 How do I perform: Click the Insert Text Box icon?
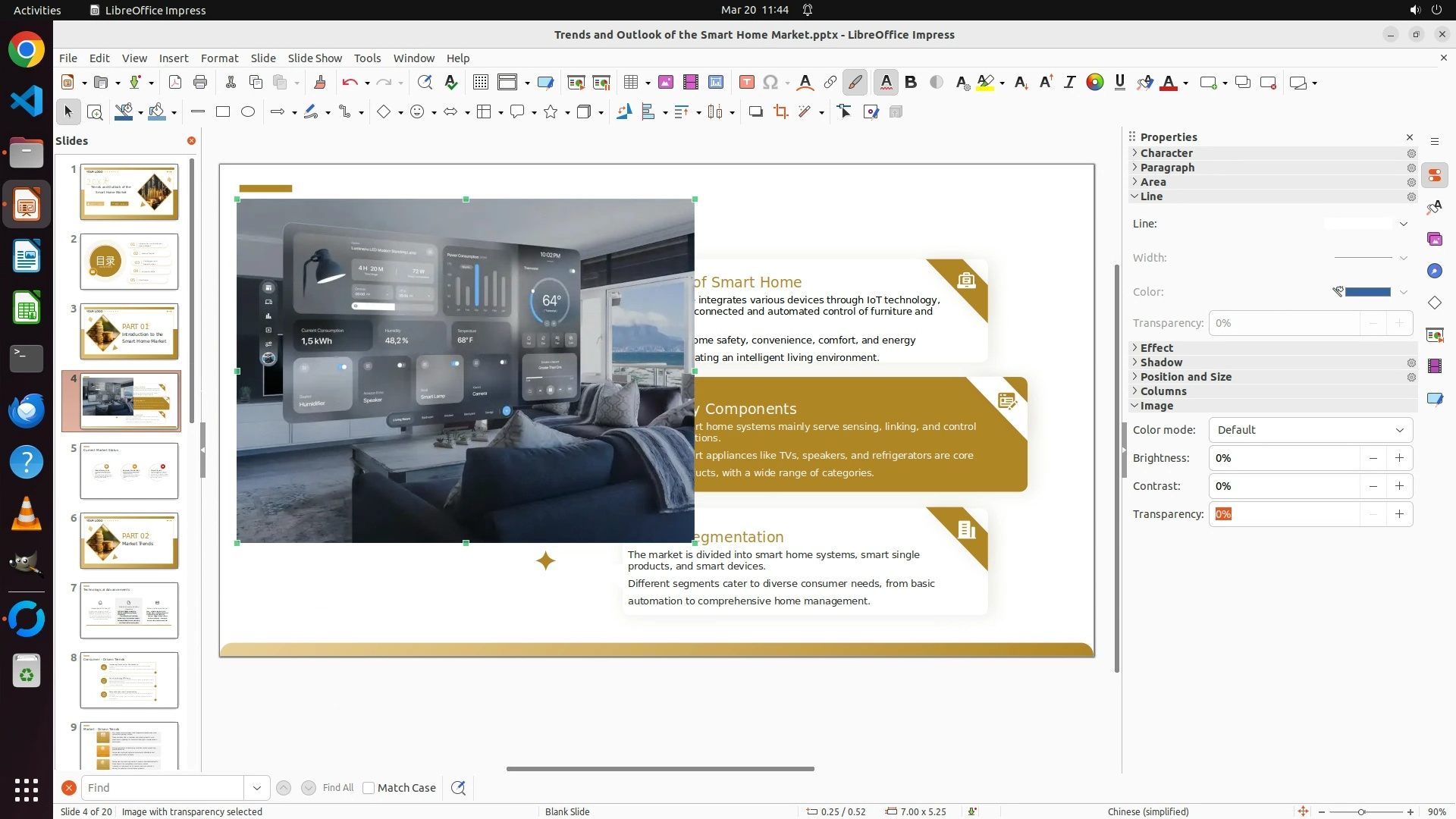pyautogui.click(x=746, y=83)
